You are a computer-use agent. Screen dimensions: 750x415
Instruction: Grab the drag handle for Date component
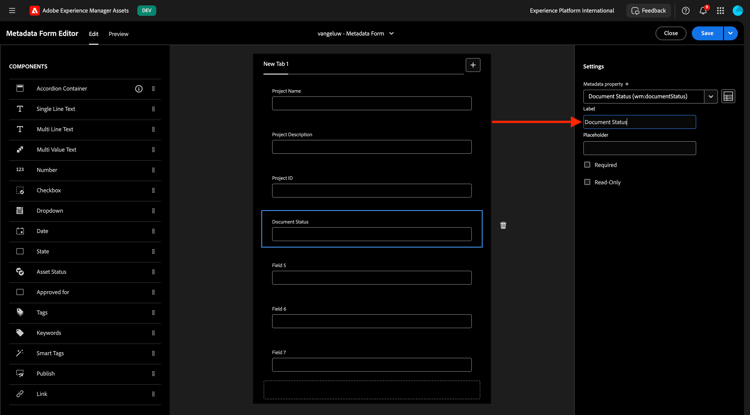click(154, 231)
